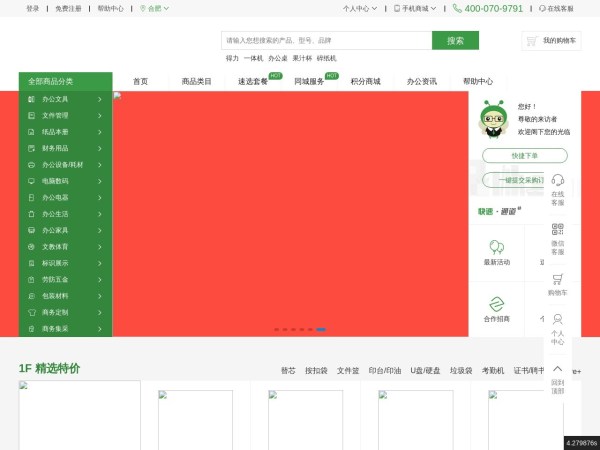Viewport: 600px width, 450px height.
Task: Click the 文件管理 category icon
Action: pos(31,116)
